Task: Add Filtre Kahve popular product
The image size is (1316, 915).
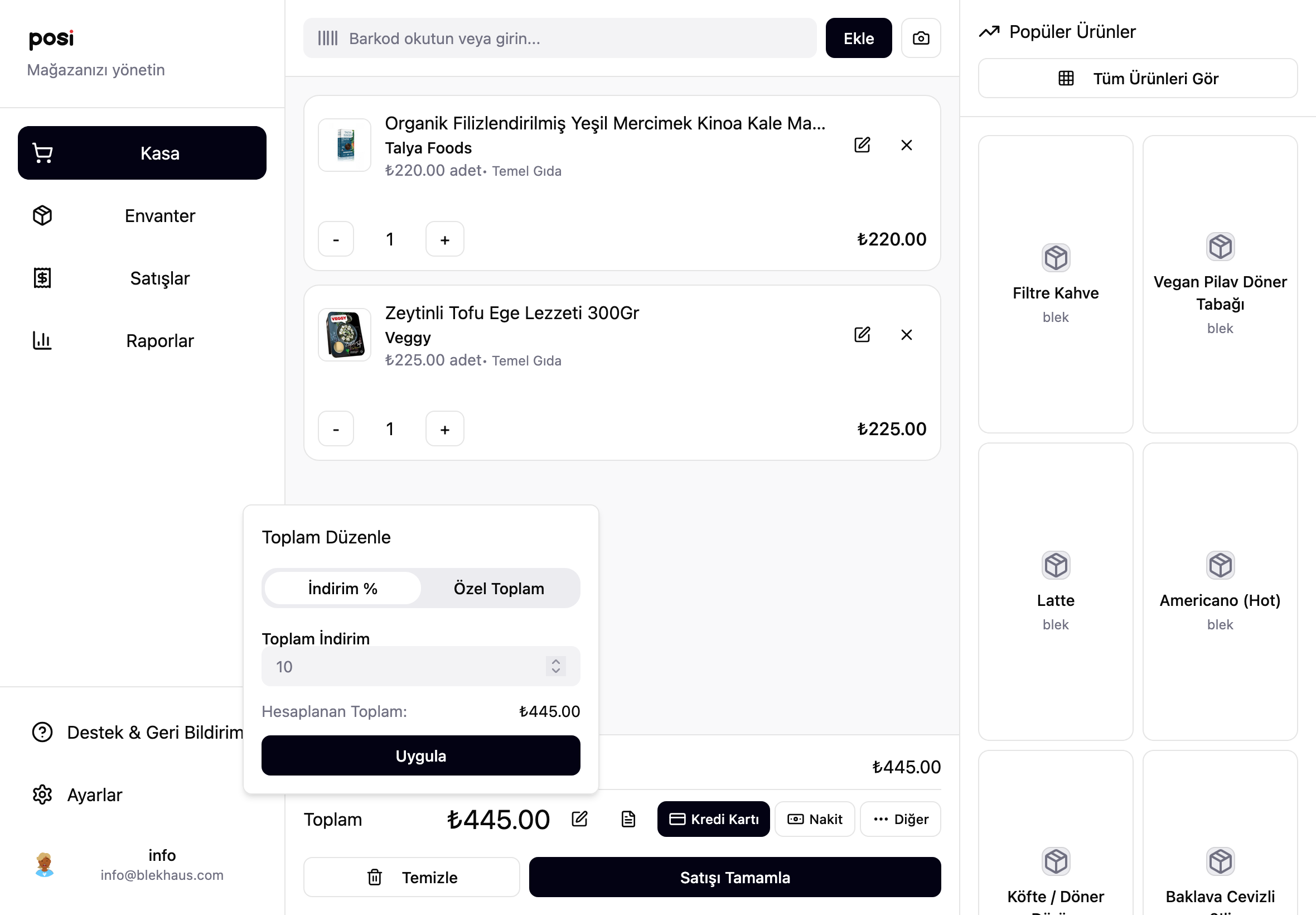Action: coord(1056,284)
